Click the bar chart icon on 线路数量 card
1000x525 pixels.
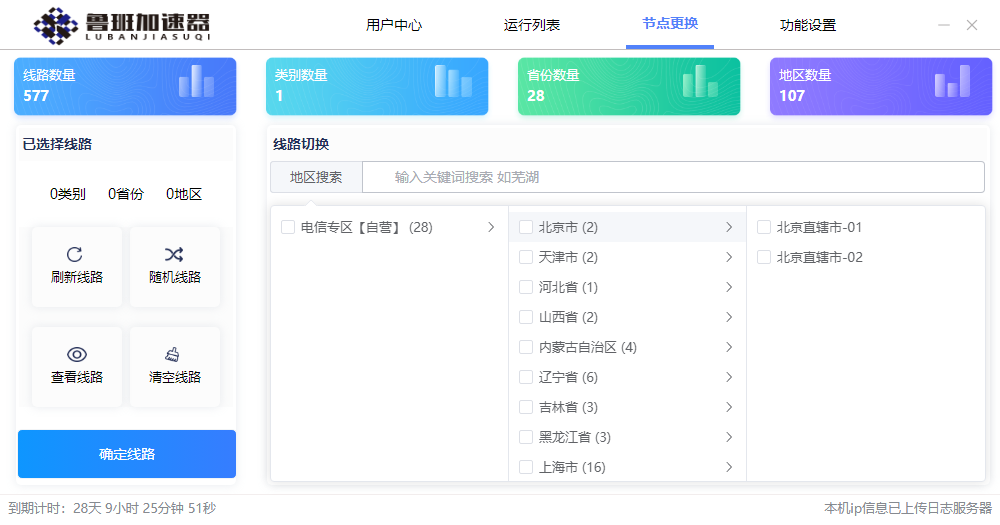[x=196, y=82]
